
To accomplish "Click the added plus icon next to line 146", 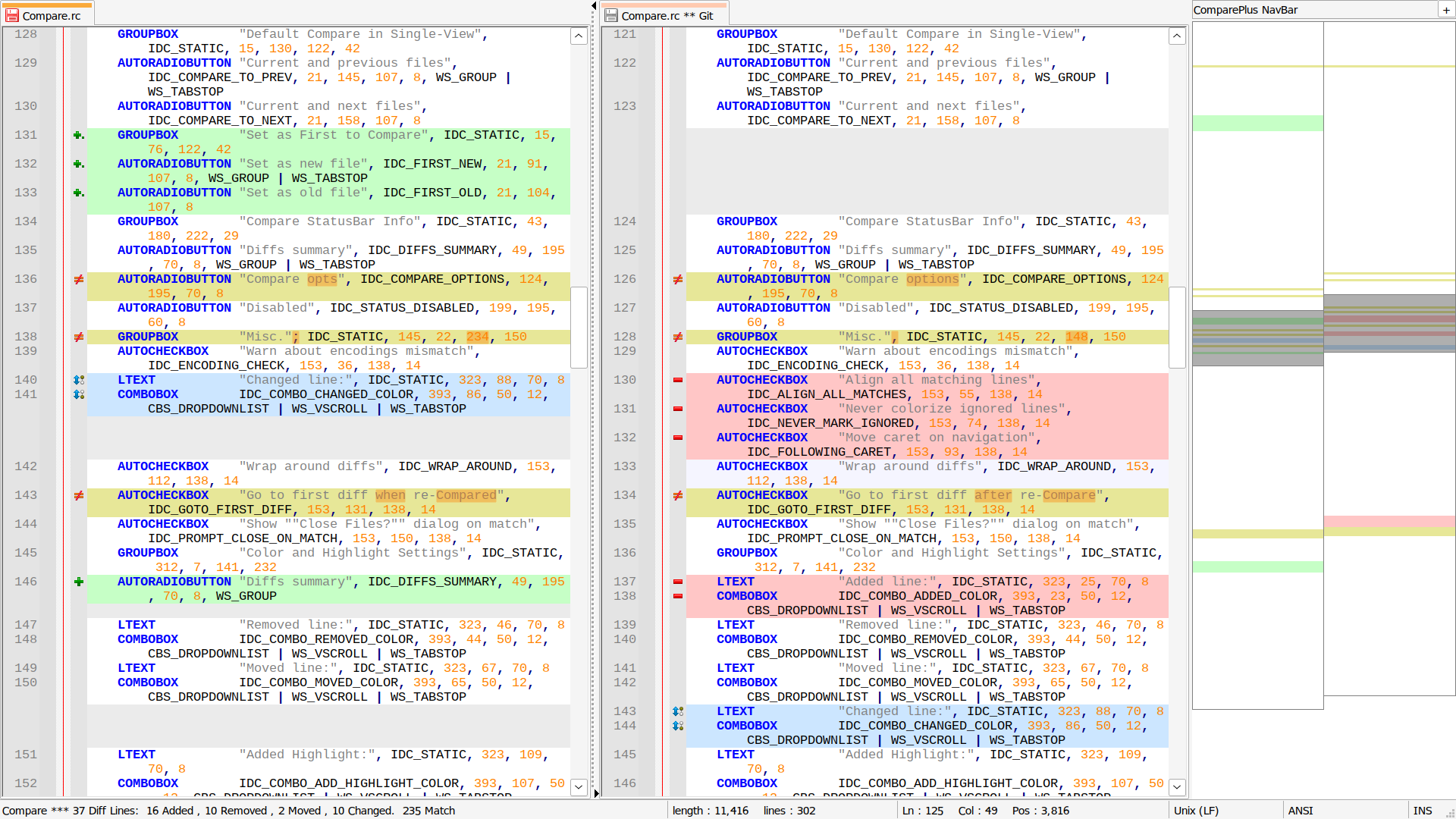I will (78, 582).
